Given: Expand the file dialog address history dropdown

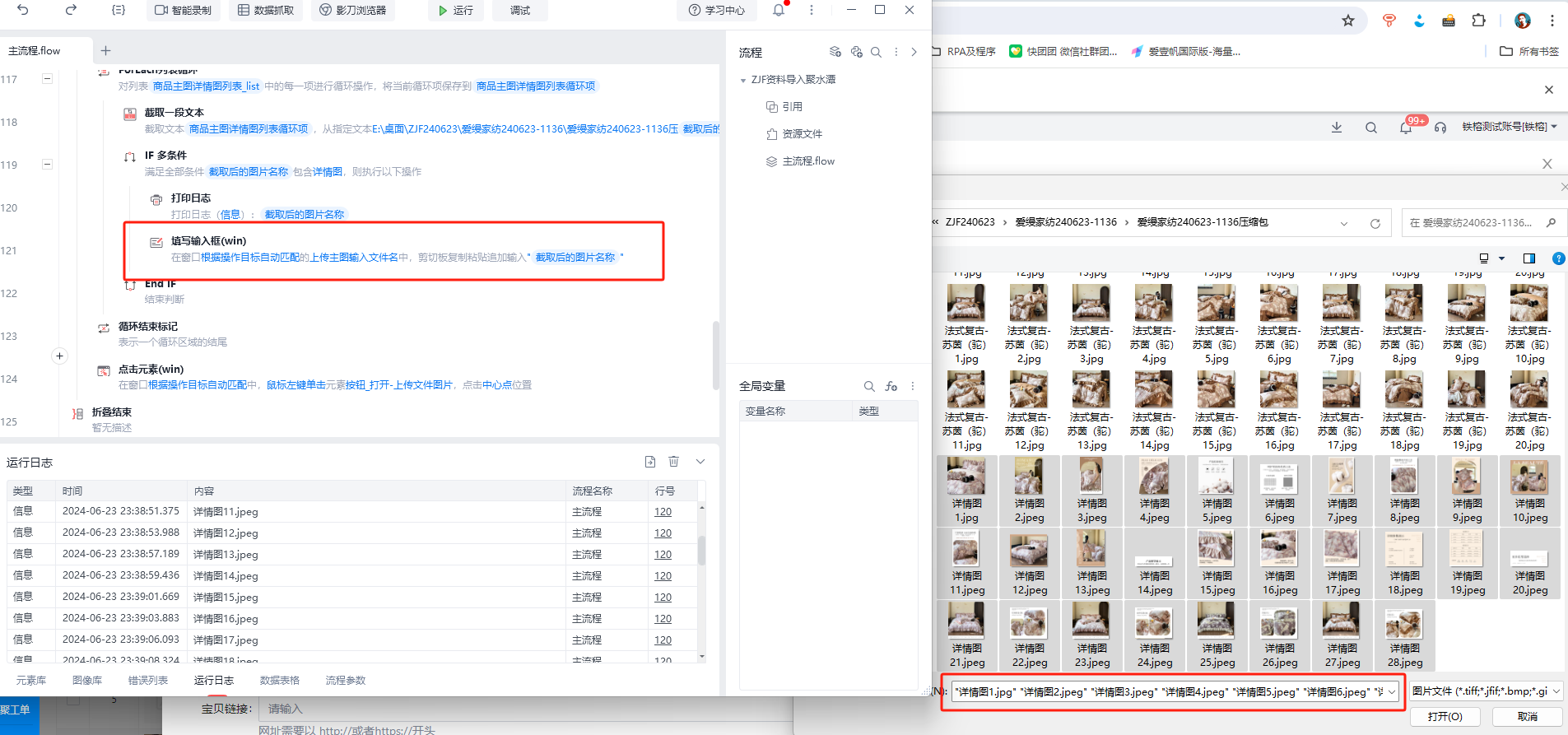Looking at the screenshot, I should point(1344,223).
